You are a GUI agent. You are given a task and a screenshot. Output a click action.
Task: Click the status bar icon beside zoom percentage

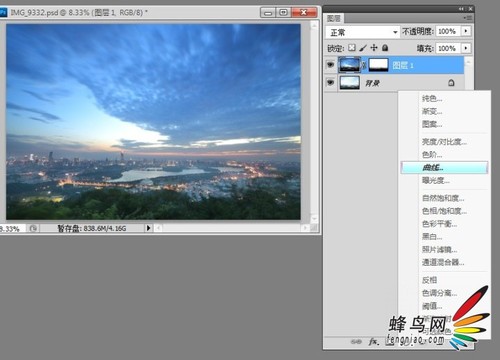pos(33,228)
